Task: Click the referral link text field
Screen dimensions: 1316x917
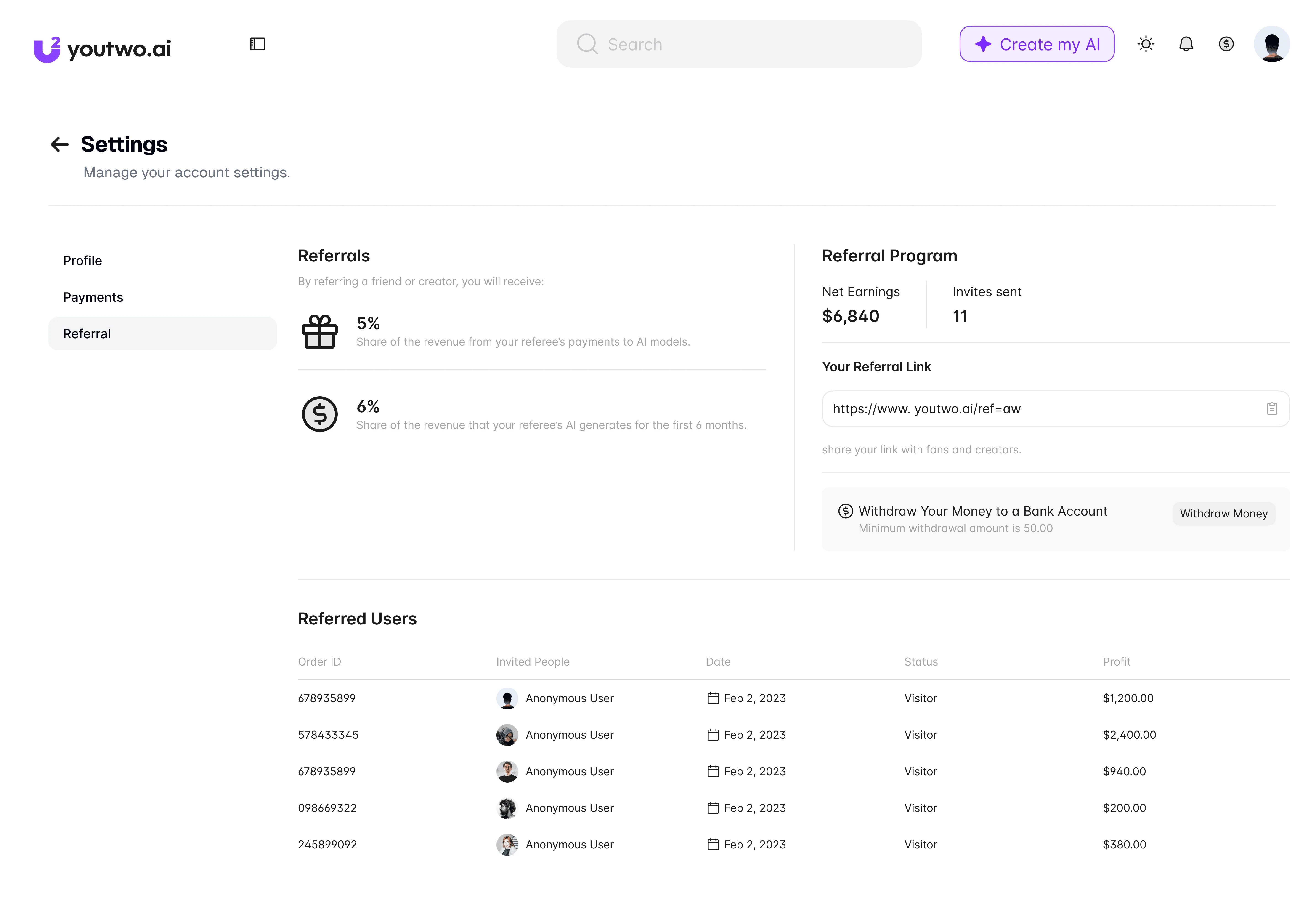Action: point(1056,409)
